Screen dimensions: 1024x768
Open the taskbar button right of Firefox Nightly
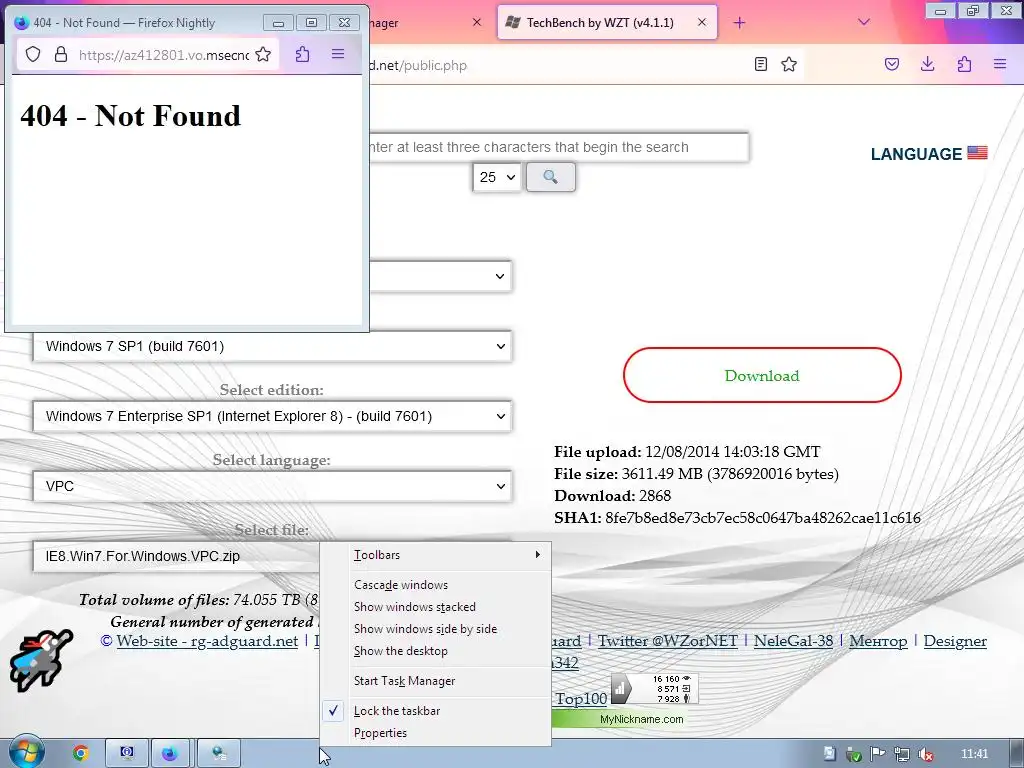coord(219,754)
